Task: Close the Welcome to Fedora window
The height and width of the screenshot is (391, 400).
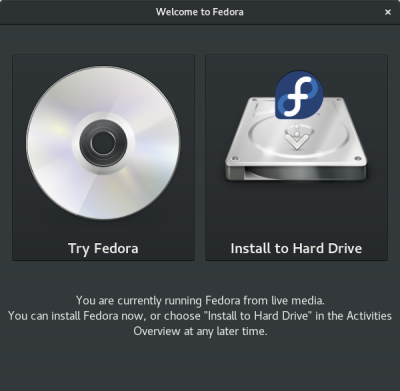Action: pos(388,12)
